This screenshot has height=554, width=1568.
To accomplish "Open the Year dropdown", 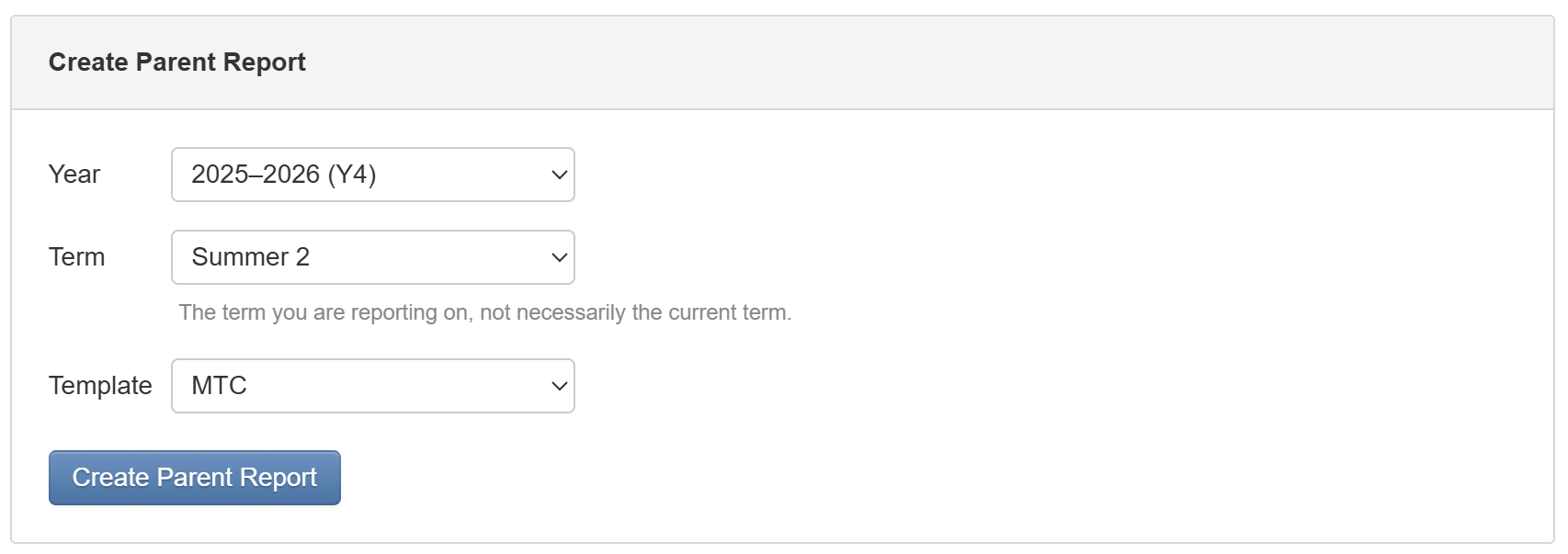I will (372, 175).
